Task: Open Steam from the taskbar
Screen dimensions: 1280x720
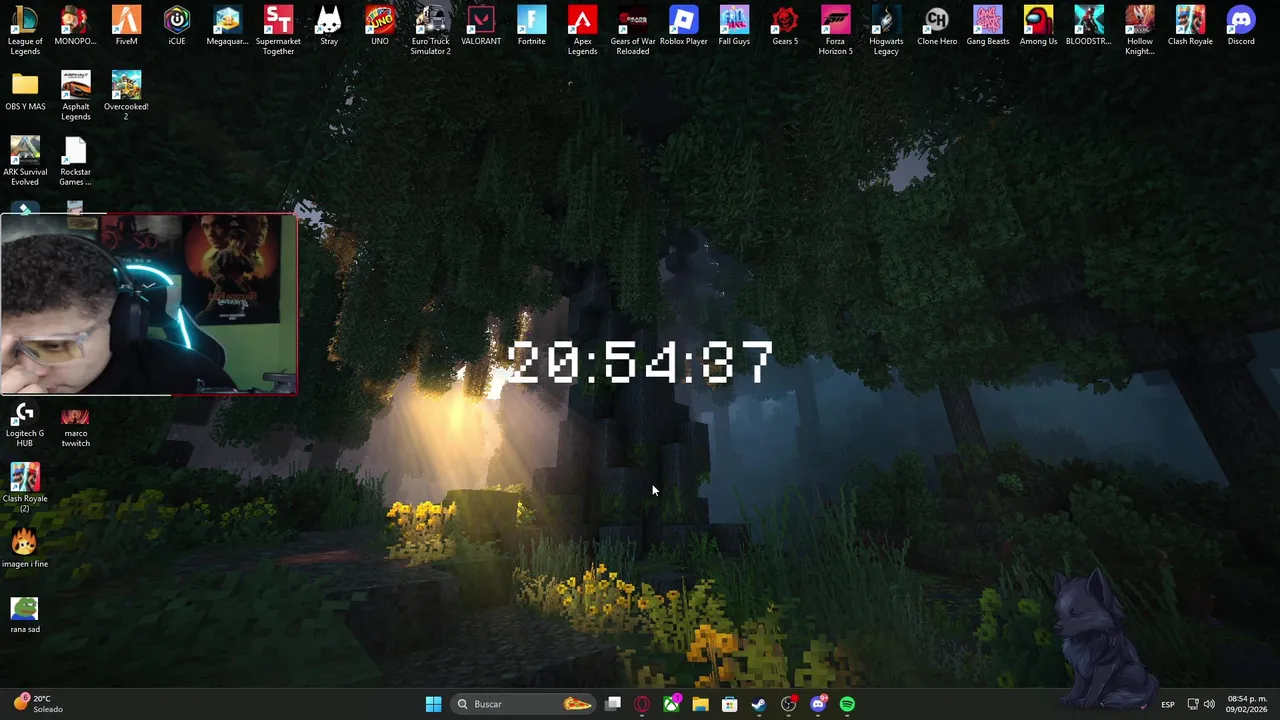Action: (x=759, y=704)
